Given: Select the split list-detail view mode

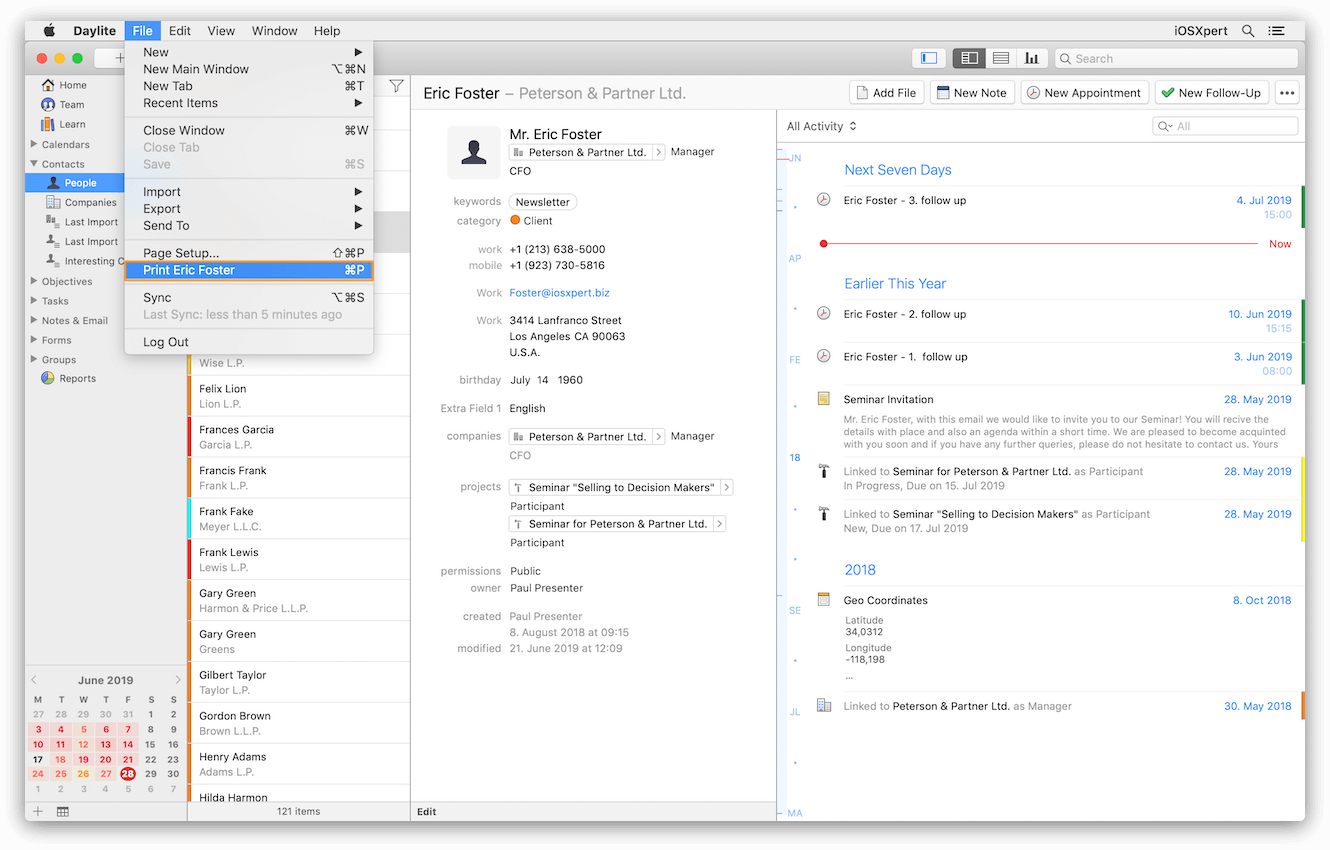Looking at the screenshot, I should 969,58.
